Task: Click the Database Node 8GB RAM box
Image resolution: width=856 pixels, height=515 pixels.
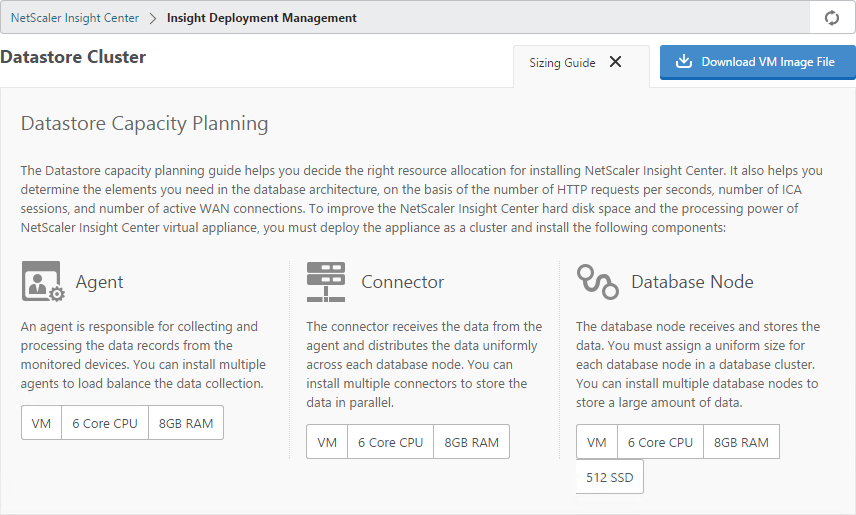Action: coord(741,442)
